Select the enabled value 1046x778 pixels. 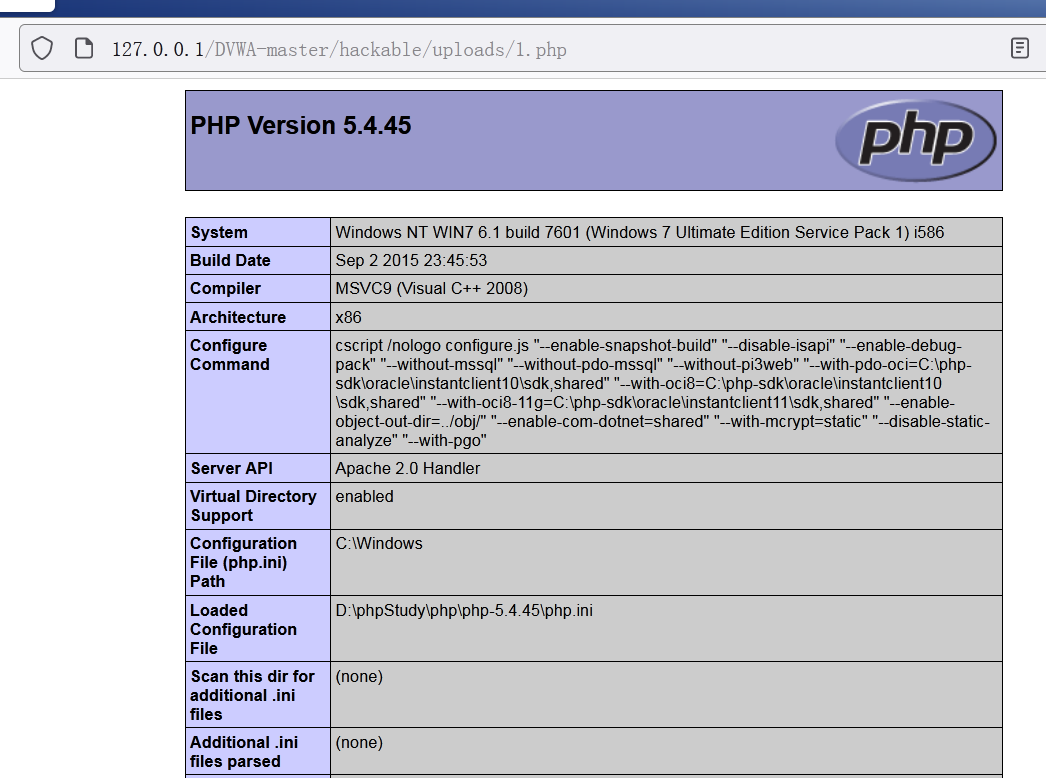pos(364,496)
